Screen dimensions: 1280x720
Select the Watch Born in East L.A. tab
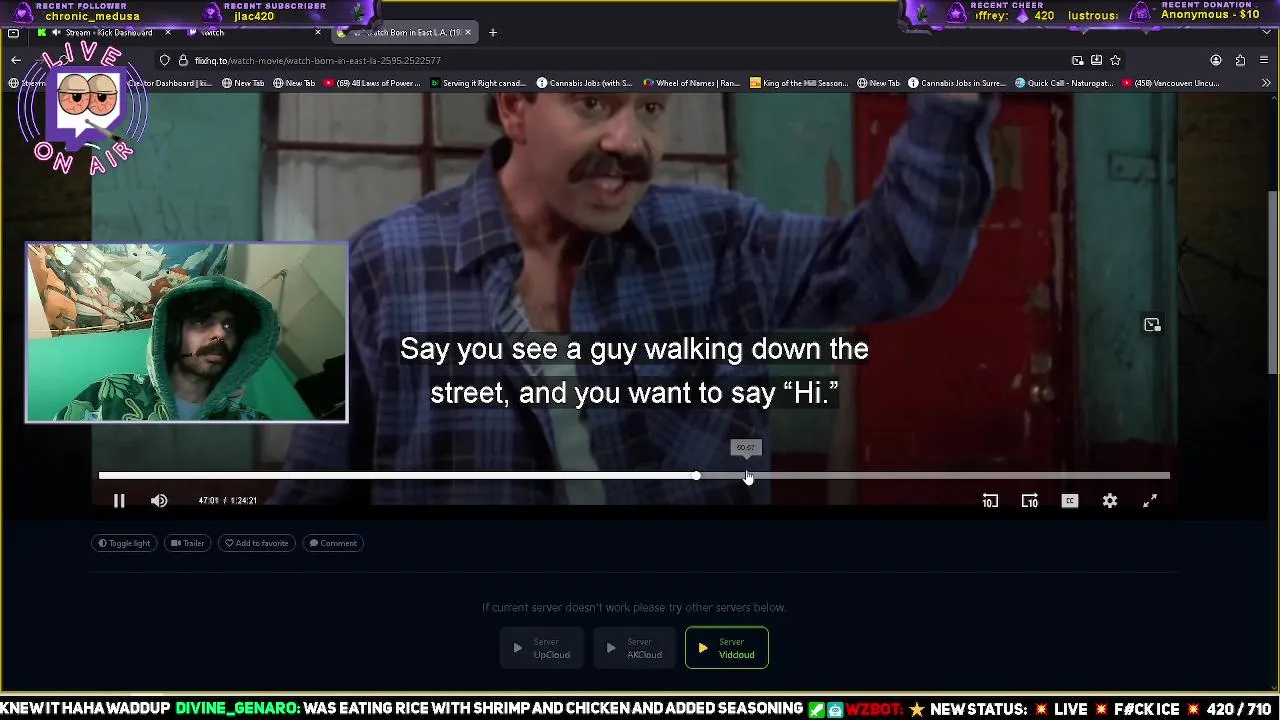[x=405, y=33]
